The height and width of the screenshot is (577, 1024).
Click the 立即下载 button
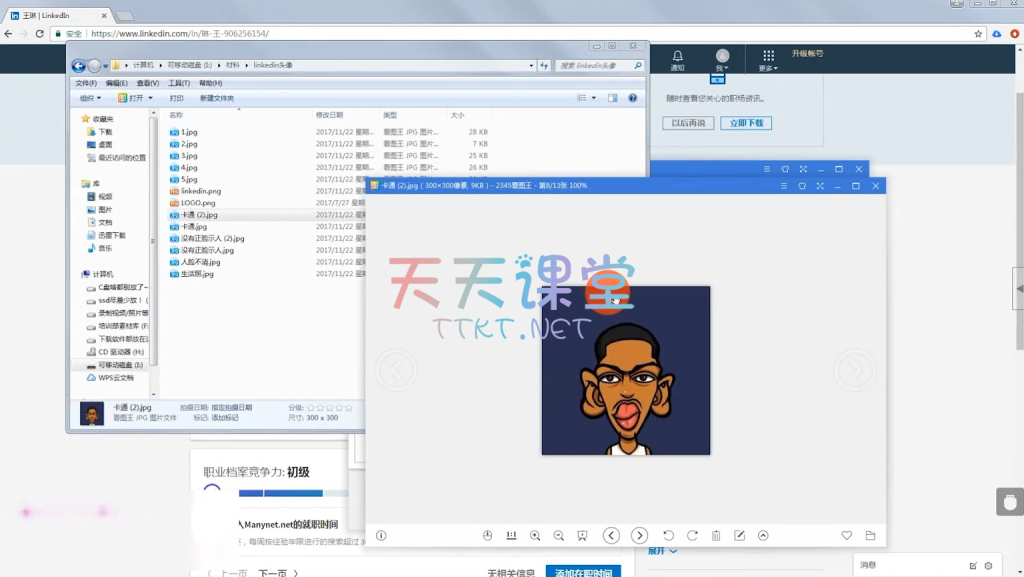pyautogui.click(x=746, y=123)
